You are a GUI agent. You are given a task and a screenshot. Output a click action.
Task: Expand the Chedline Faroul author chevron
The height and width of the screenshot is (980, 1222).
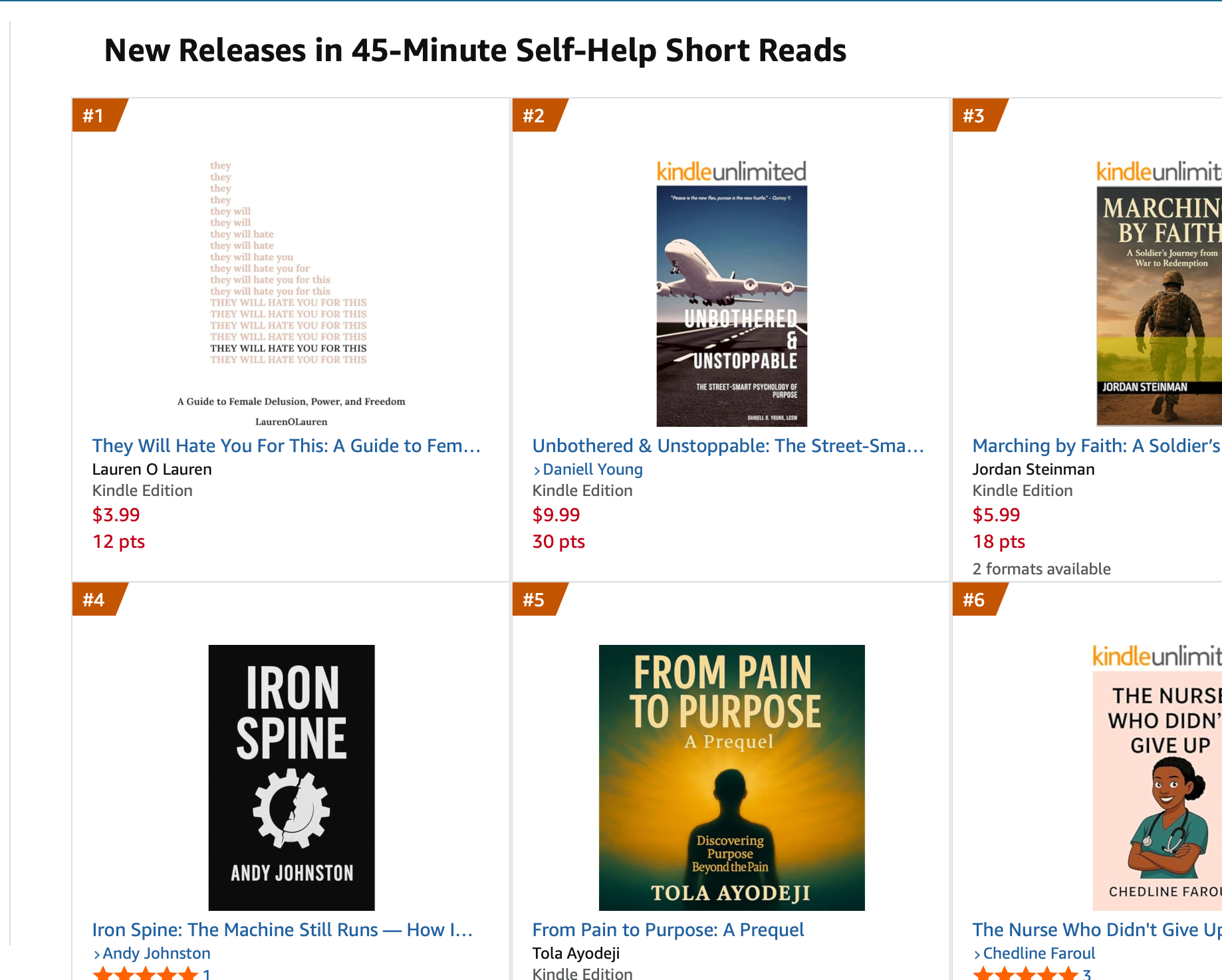pyautogui.click(x=977, y=954)
